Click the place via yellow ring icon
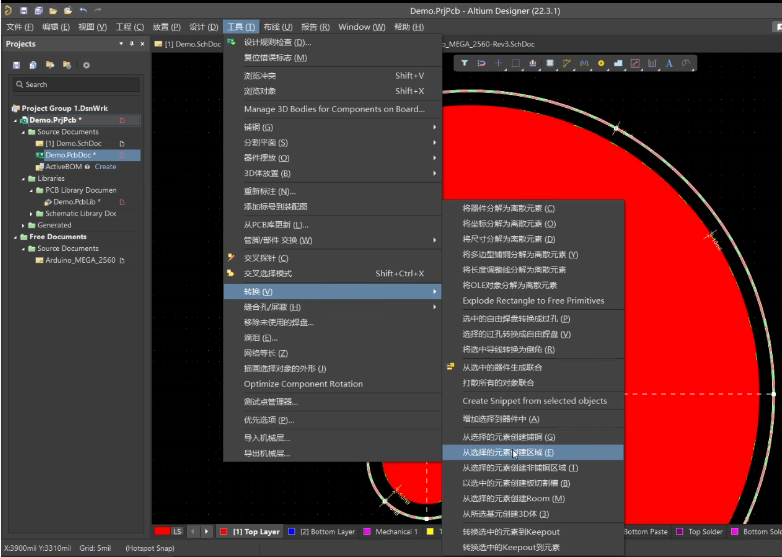 click(x=601, y=63)
